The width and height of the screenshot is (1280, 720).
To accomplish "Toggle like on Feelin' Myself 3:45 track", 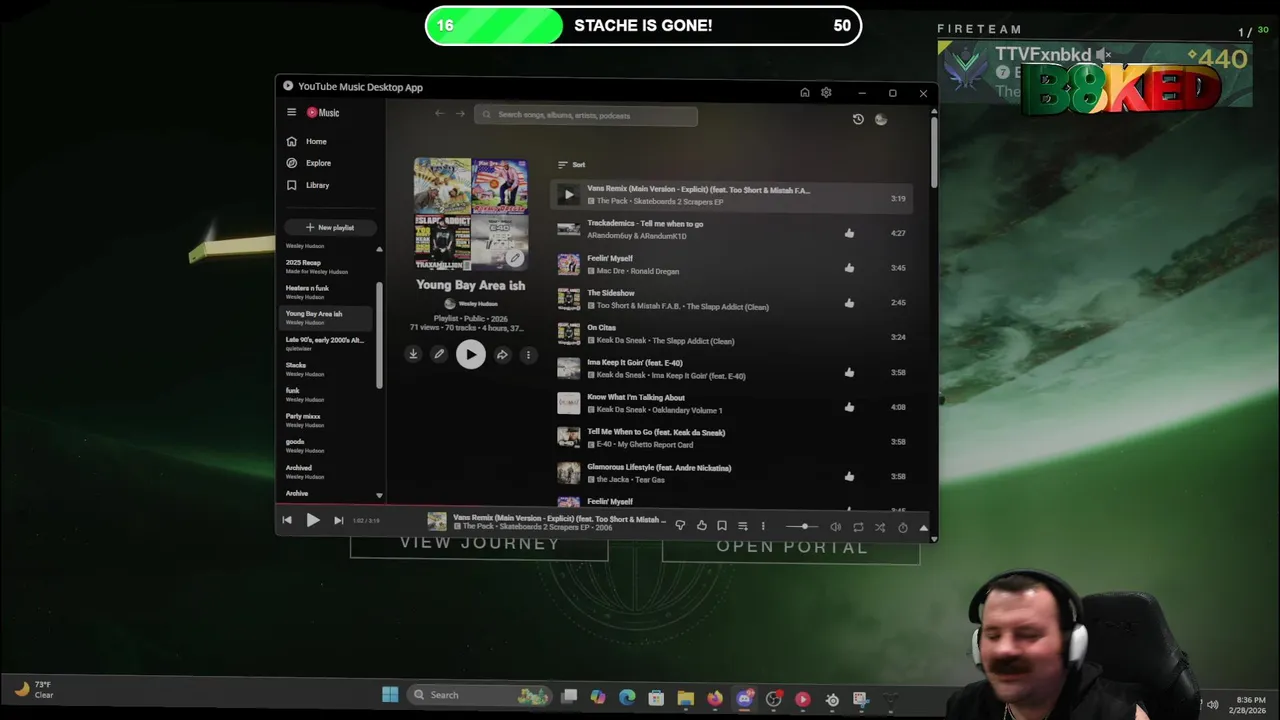I will 849,268.
